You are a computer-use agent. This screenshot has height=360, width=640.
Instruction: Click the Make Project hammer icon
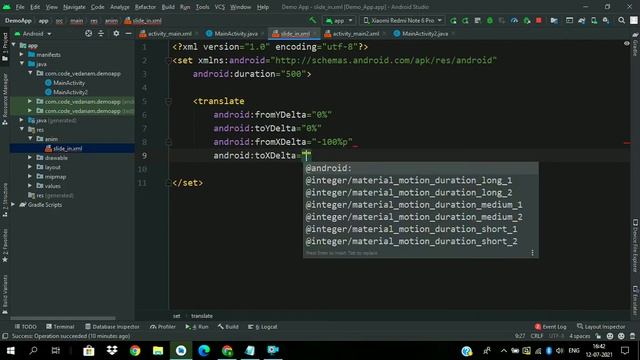(313, 20)
